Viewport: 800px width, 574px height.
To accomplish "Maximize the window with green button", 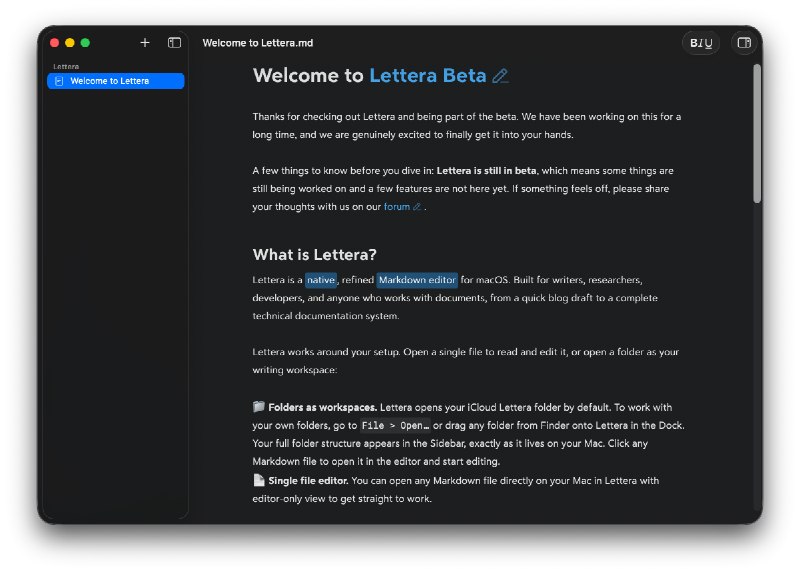I will tap(85, 43).
